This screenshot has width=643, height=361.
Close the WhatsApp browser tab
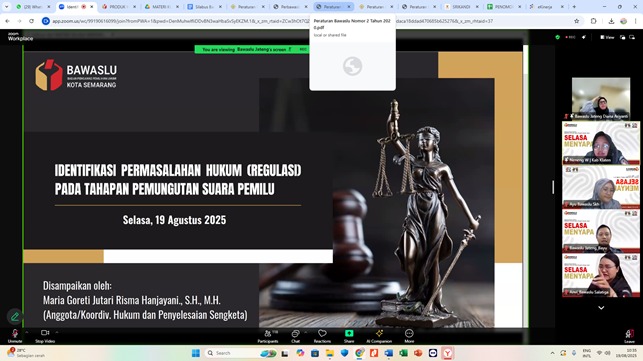tap(49, 7)
